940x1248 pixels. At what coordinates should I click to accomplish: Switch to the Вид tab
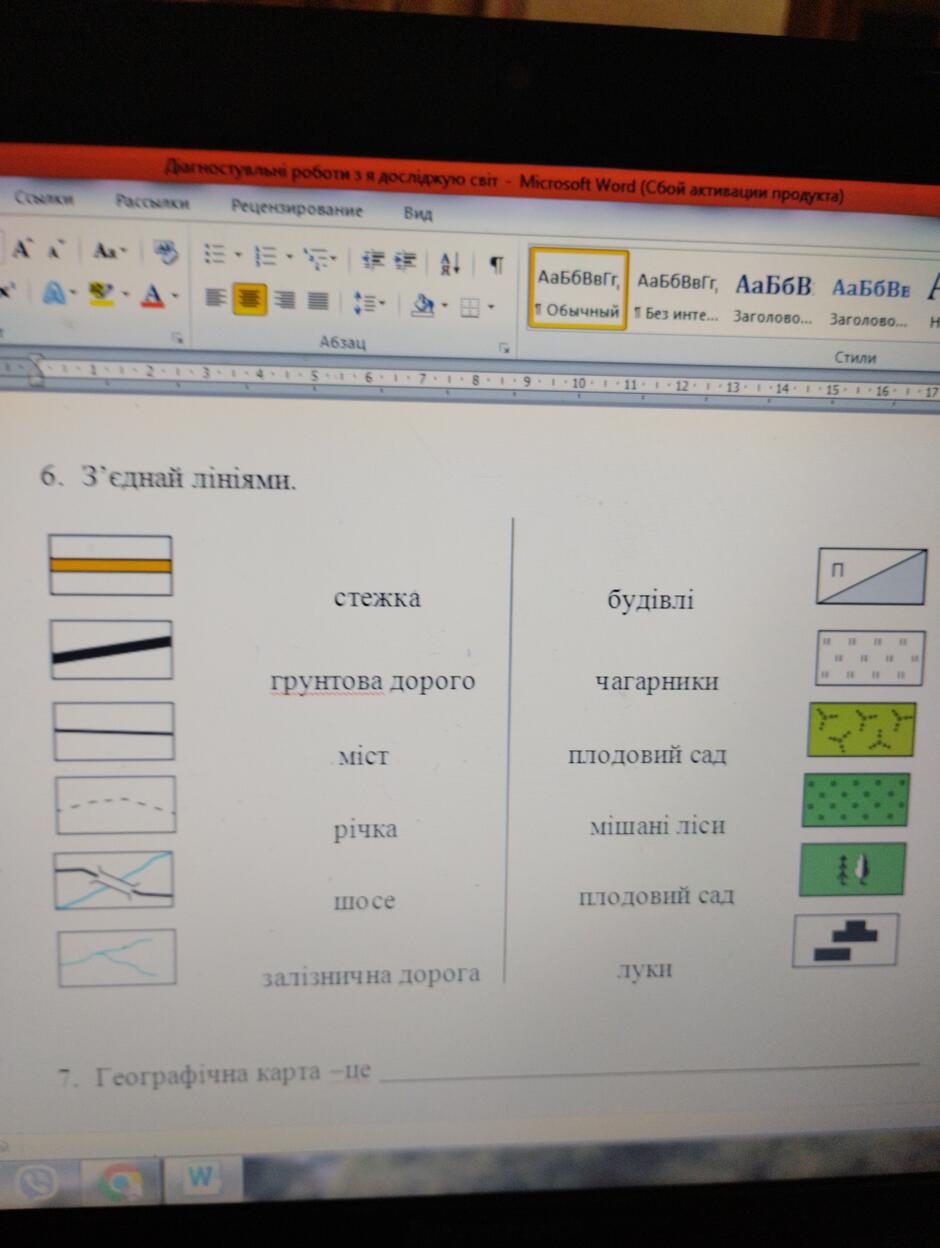pos(418,213)
